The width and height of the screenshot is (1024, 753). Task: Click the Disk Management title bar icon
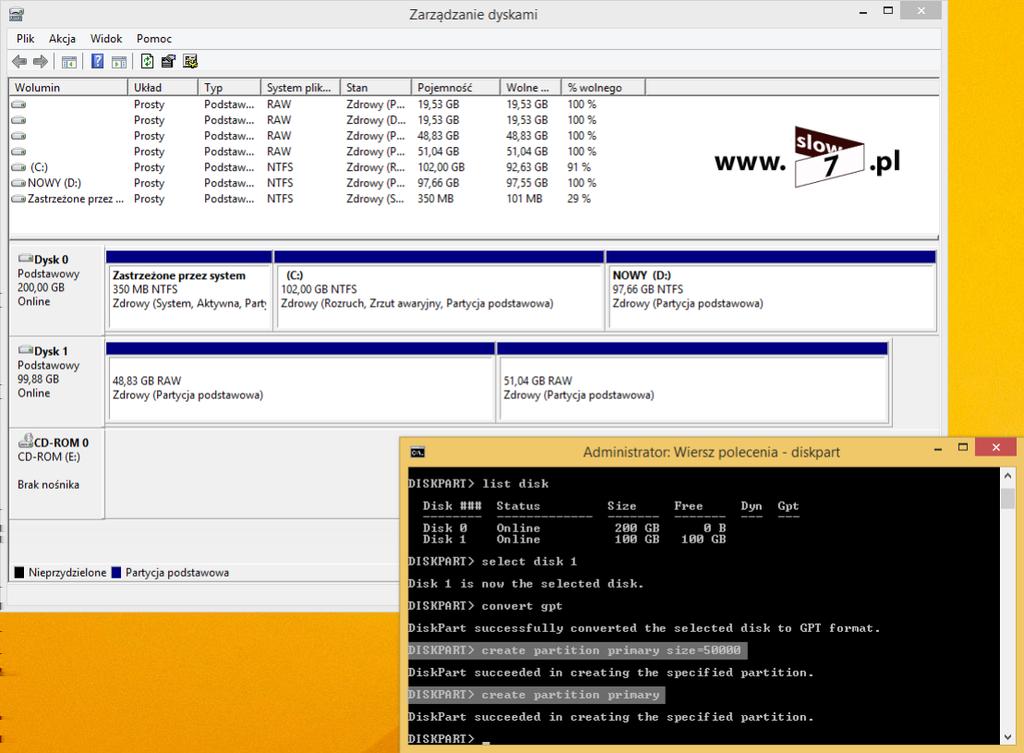pos(17,14)
